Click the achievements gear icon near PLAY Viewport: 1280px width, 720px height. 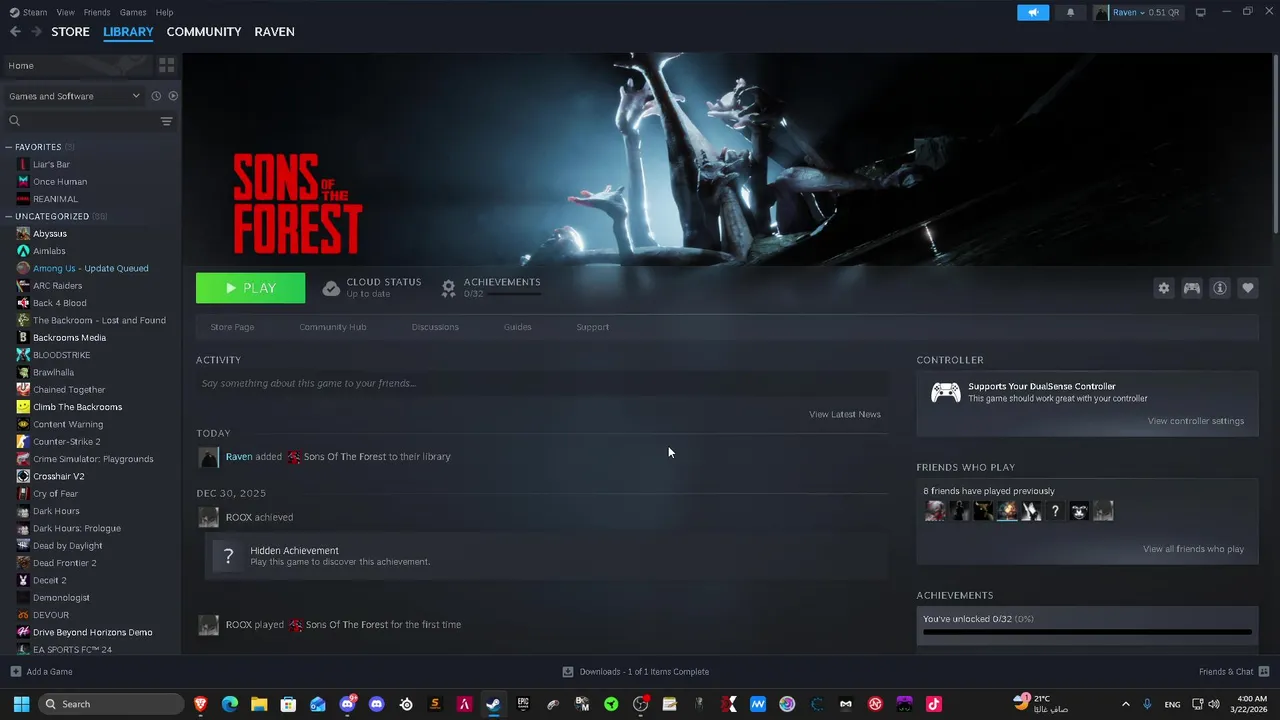point(449,288)
